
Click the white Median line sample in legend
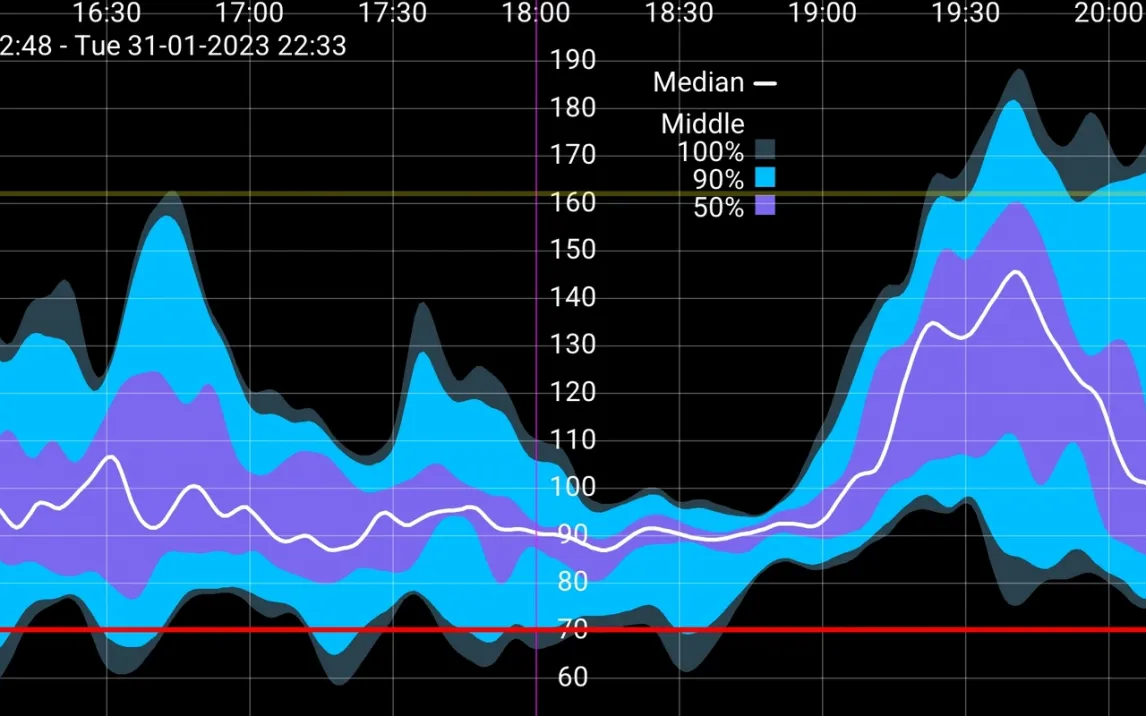coord(765,84)
